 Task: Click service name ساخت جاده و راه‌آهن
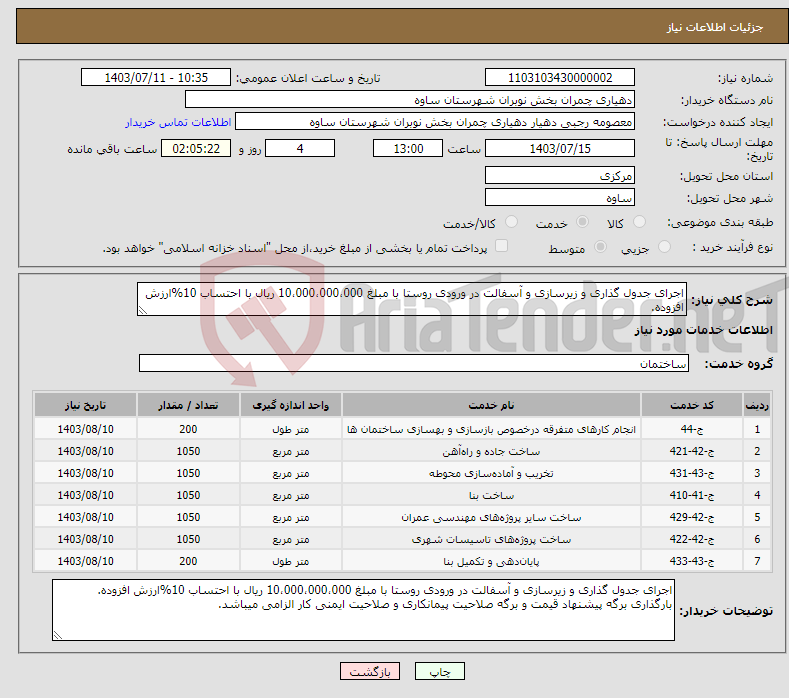[491, 451]
